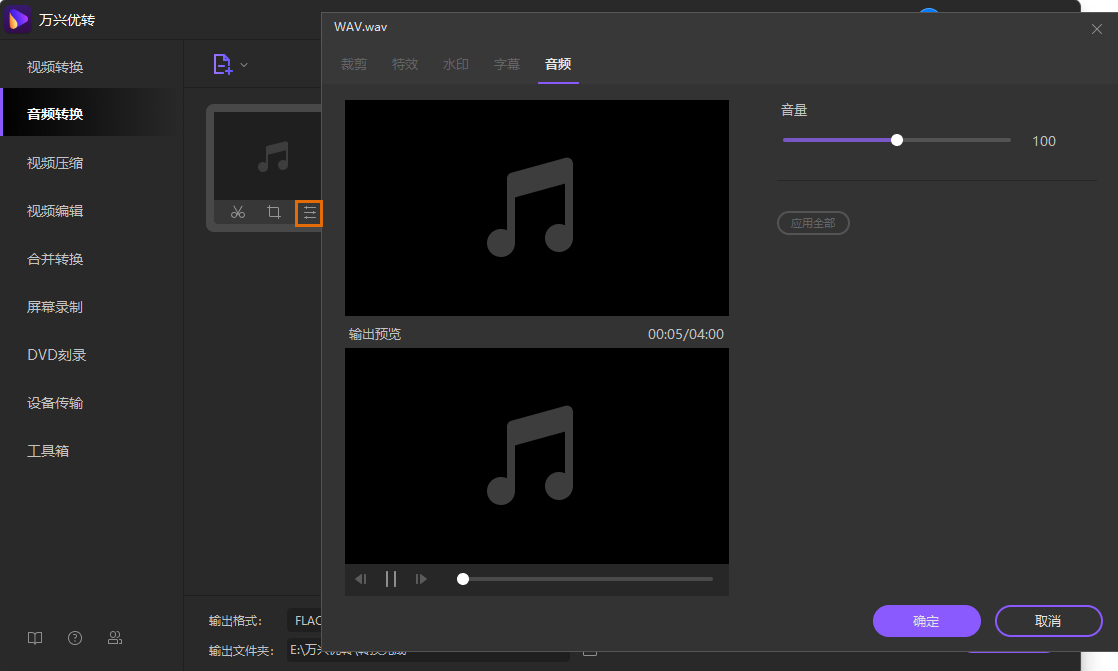Click the app logo in the title bar
Image resolution: width=1118 pixels, height=671 pixels.
[16, 19]
